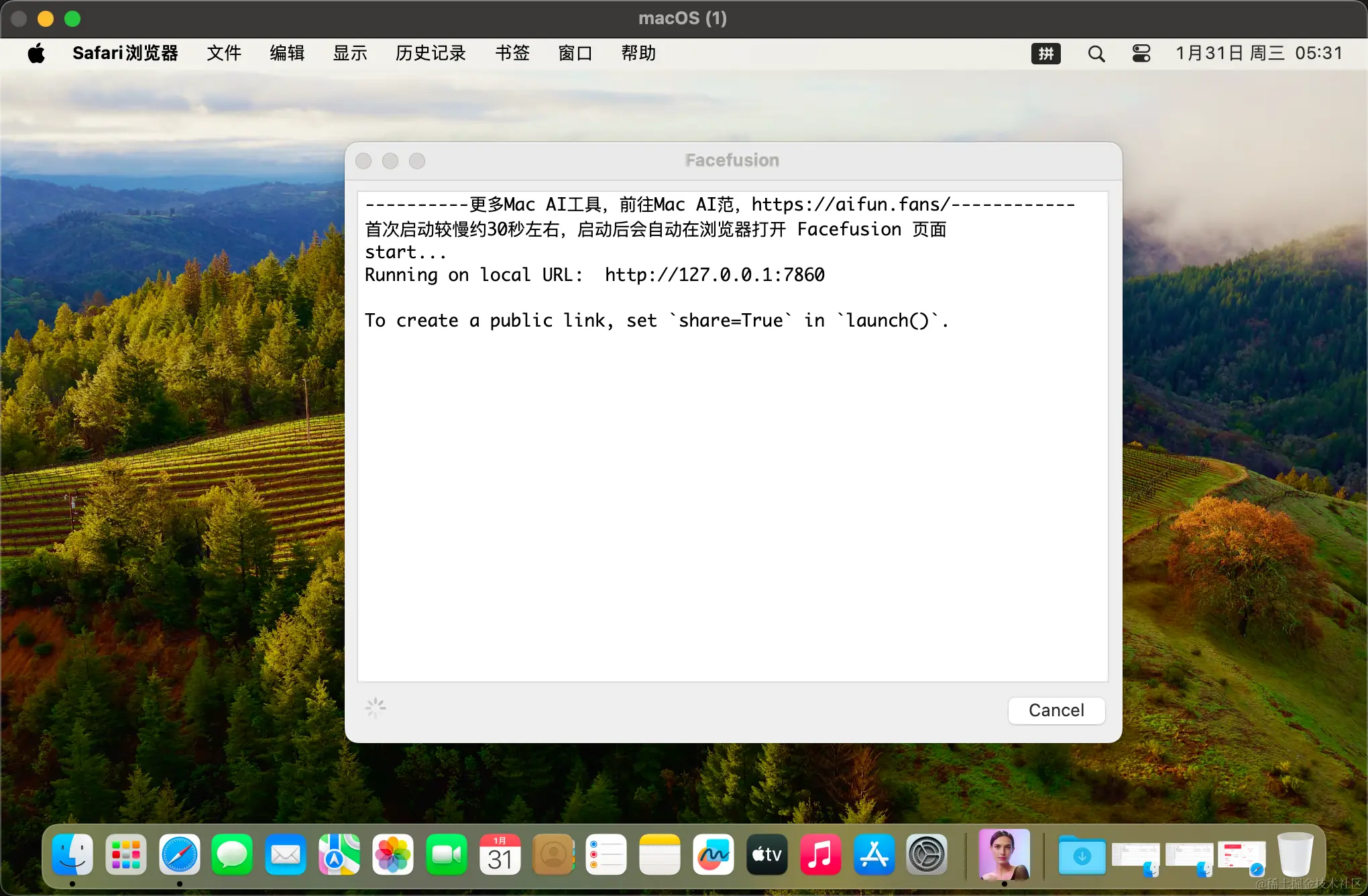Viewport: 1368px width, 896px height.
Task: Open 帮助 menu
Action: (x=638, y=53)
